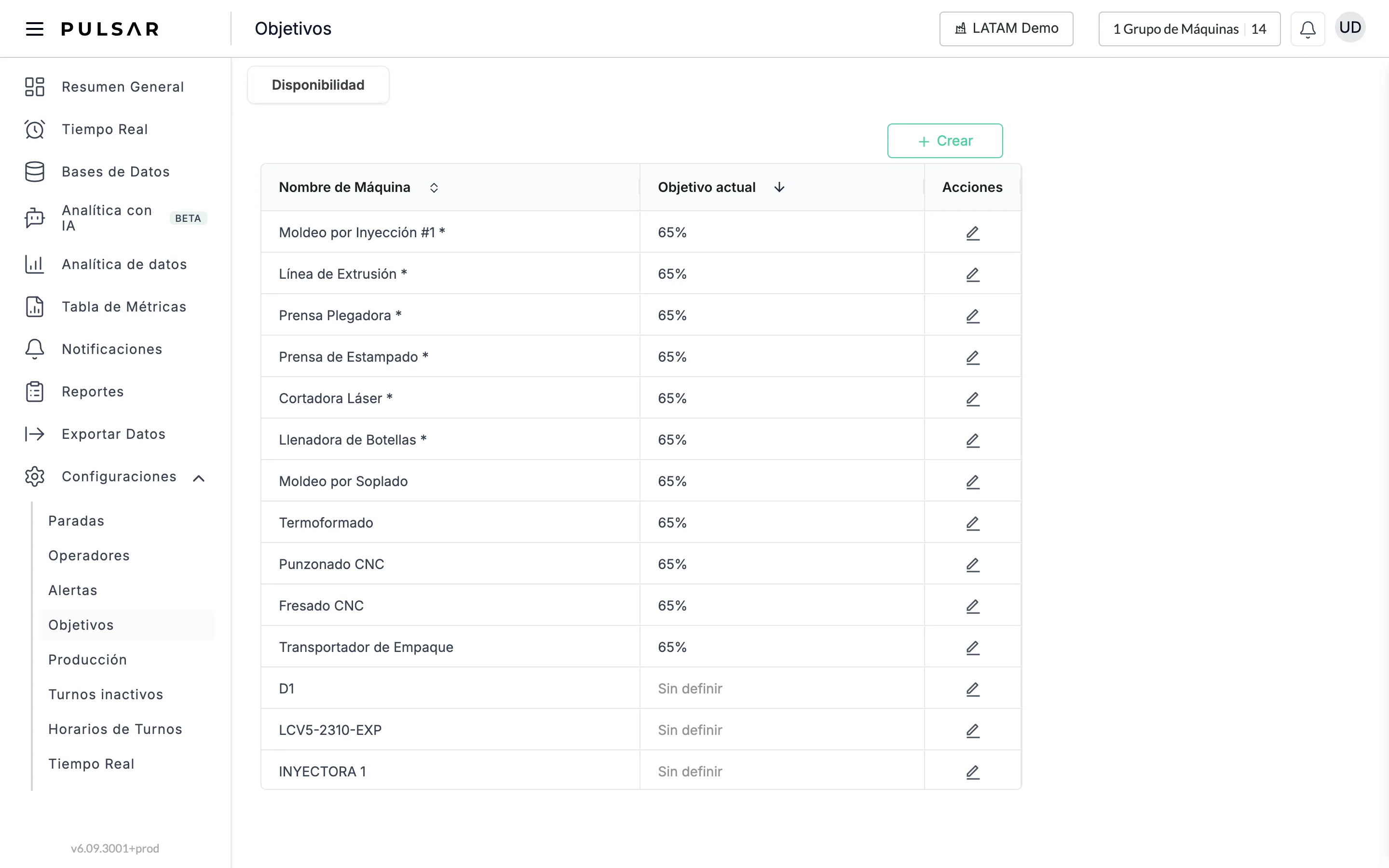Select the Disponibilidad tab
This screenshot has width=1389, height=868.
318,85
